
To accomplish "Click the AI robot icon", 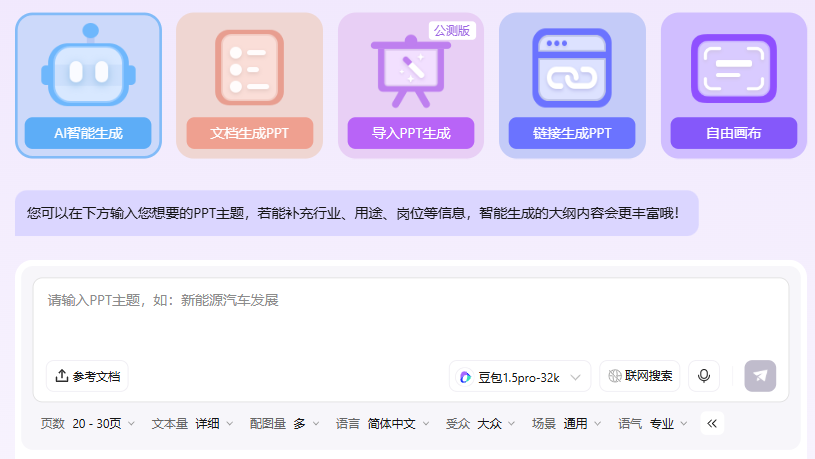I will click(88, 64).
